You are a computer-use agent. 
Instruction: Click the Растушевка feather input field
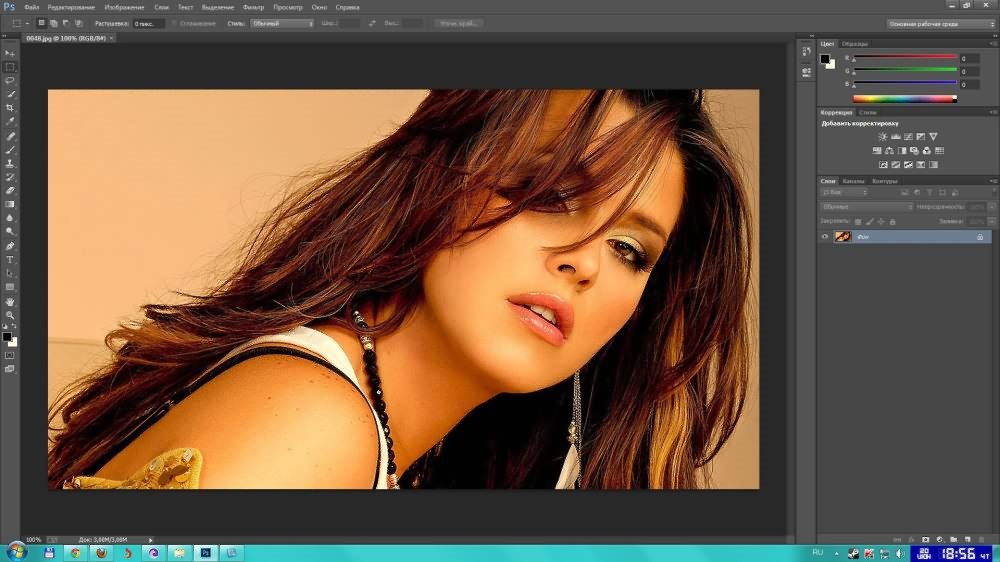coord(149,22)
